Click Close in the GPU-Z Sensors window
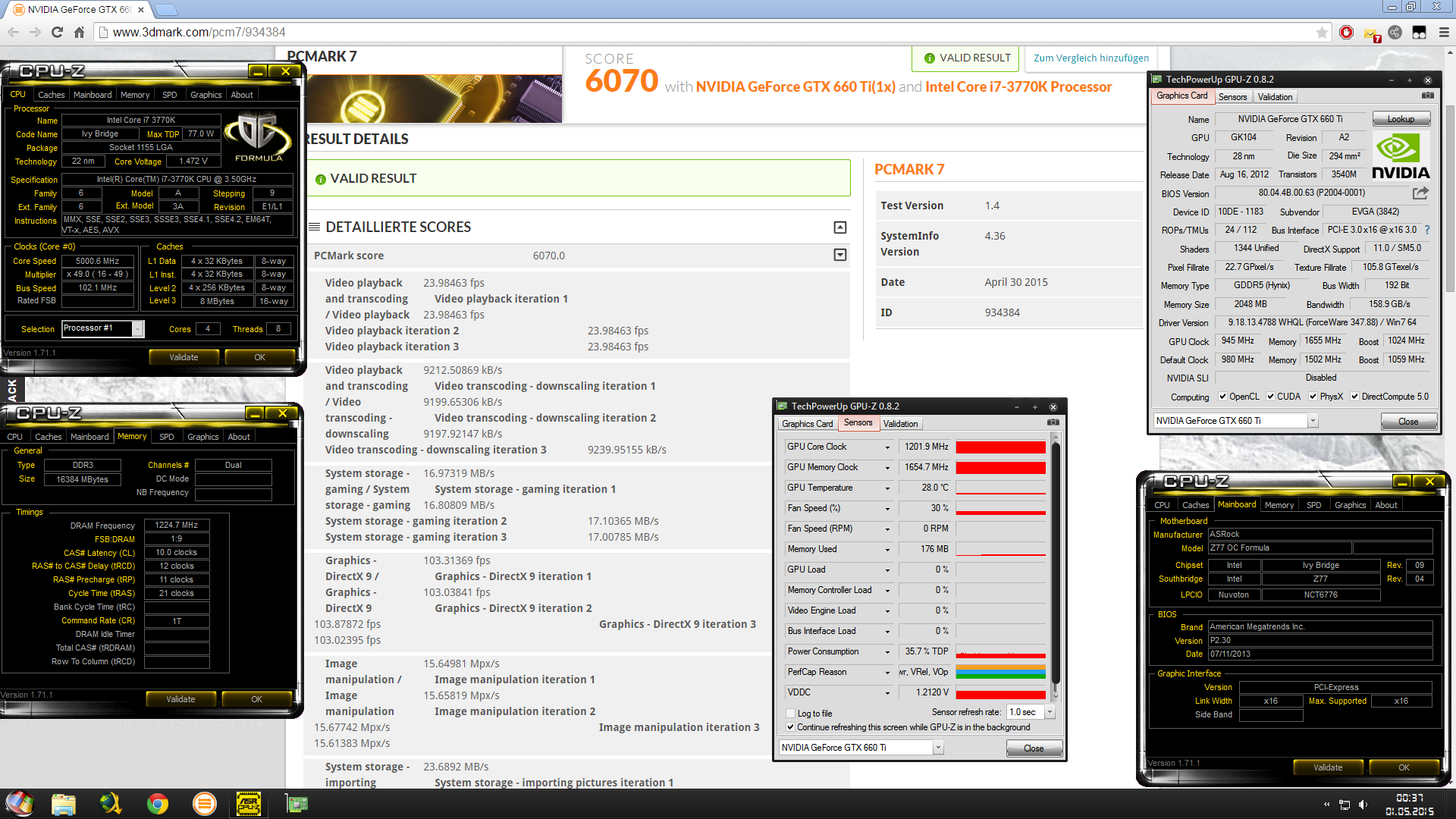Viewport: 1456px width, 819px height. [1034, 748]
